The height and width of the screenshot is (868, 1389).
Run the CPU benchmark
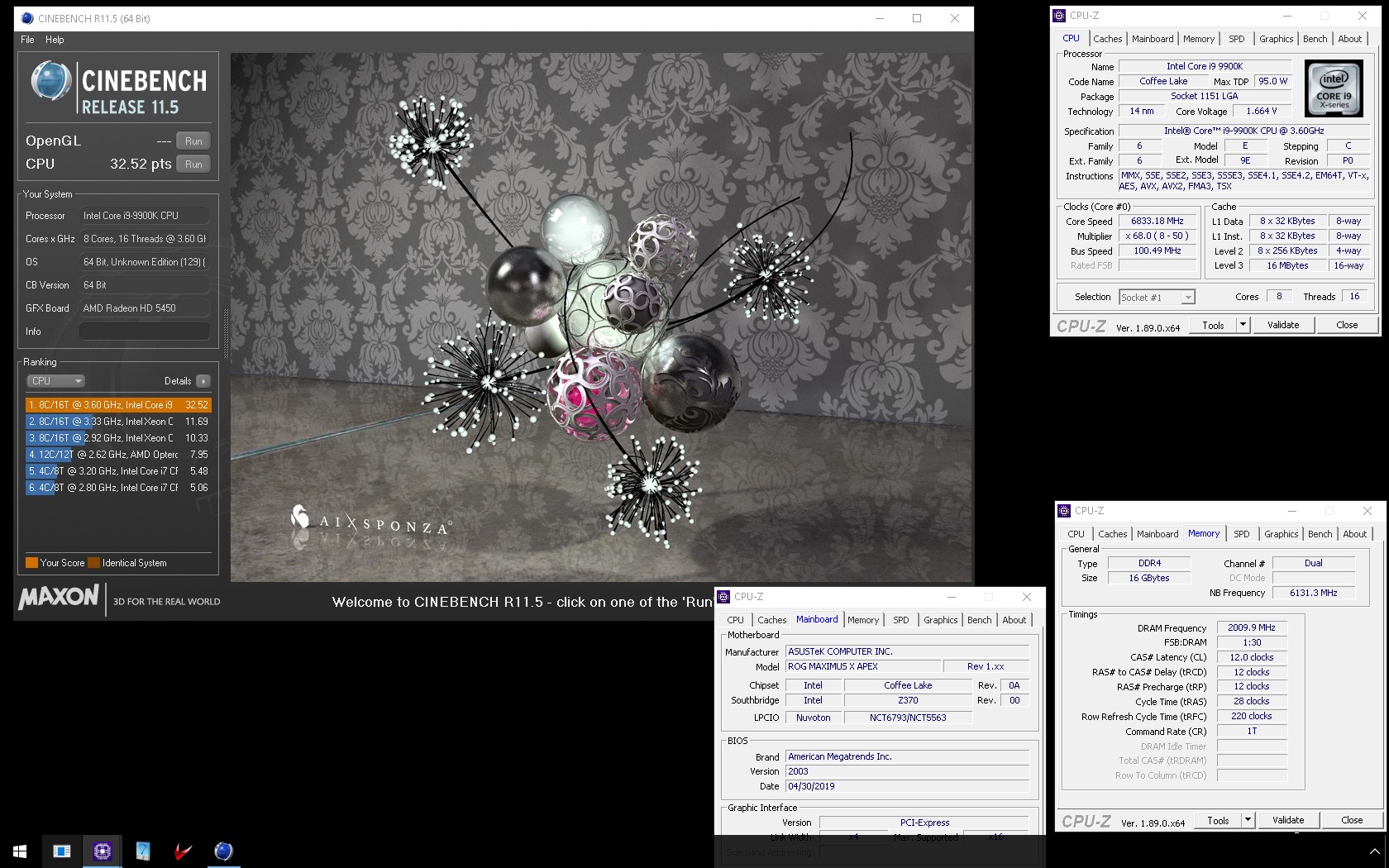pos(193,165)
